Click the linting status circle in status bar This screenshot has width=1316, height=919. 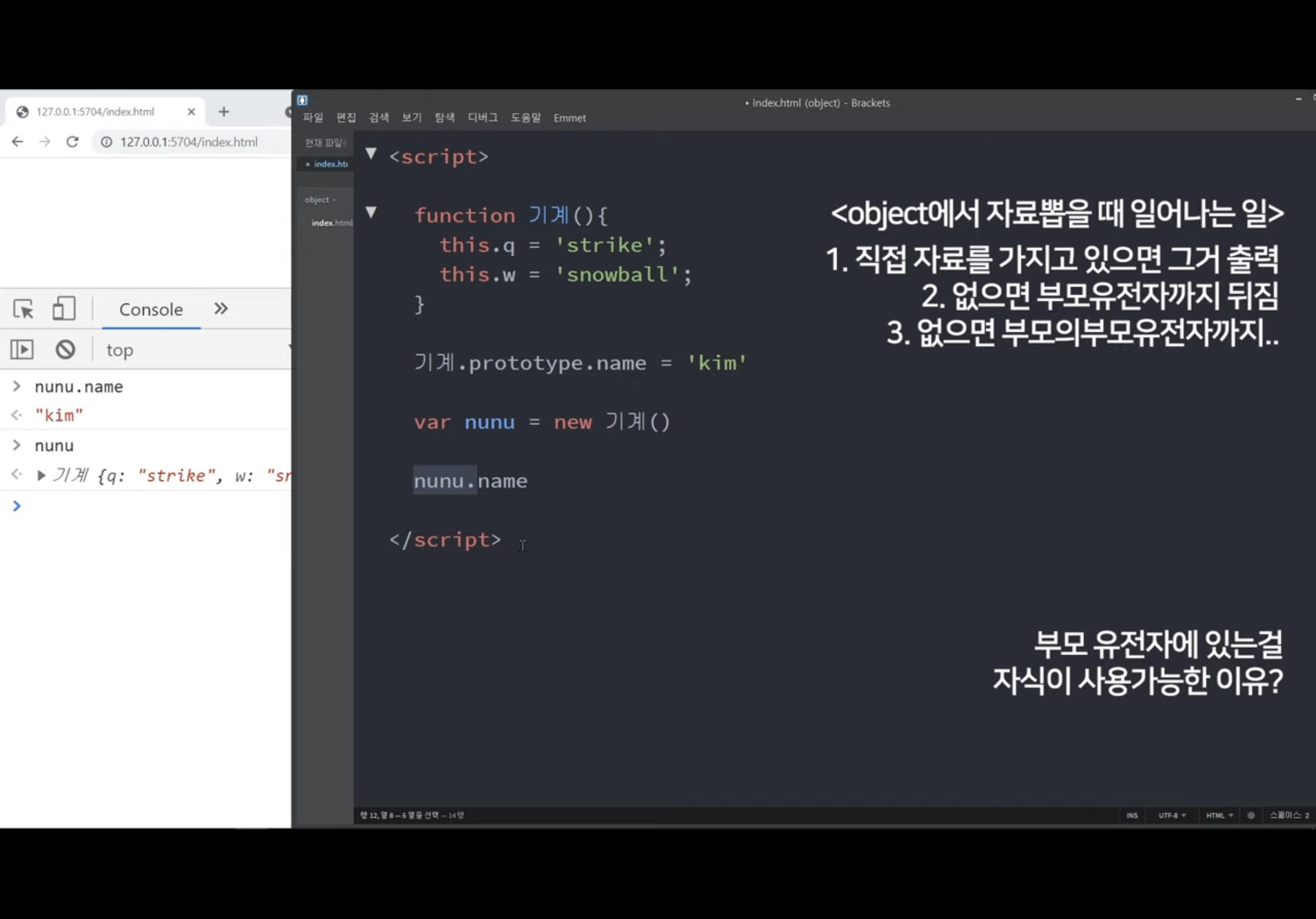[1250, 815]
